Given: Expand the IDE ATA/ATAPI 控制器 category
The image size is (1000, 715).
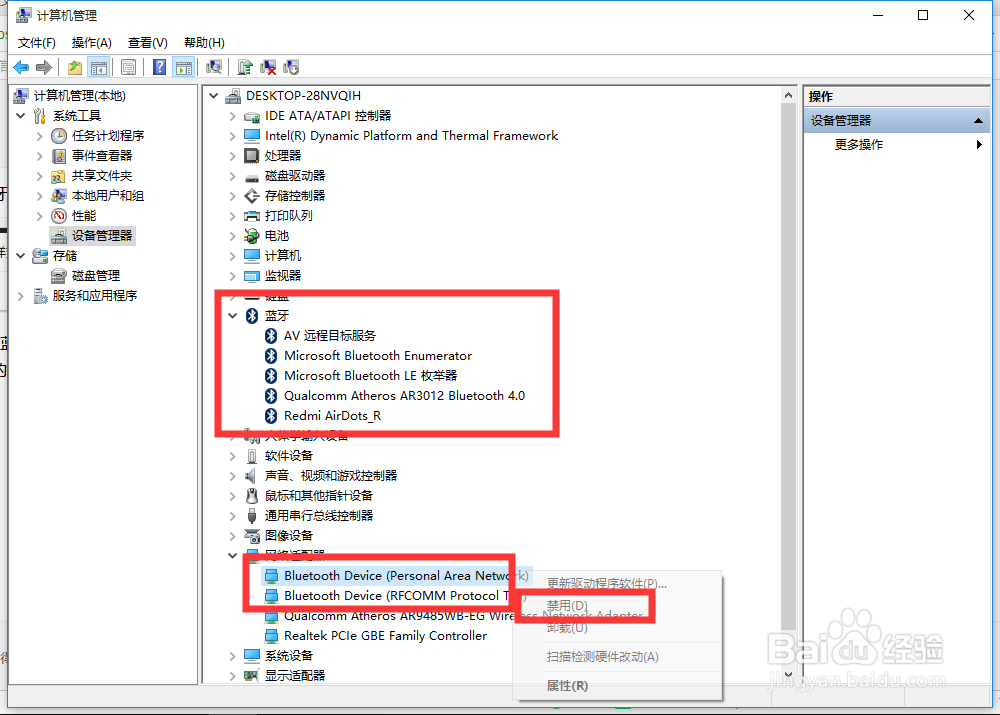Looking at the screenshot, I should point(233,116).
